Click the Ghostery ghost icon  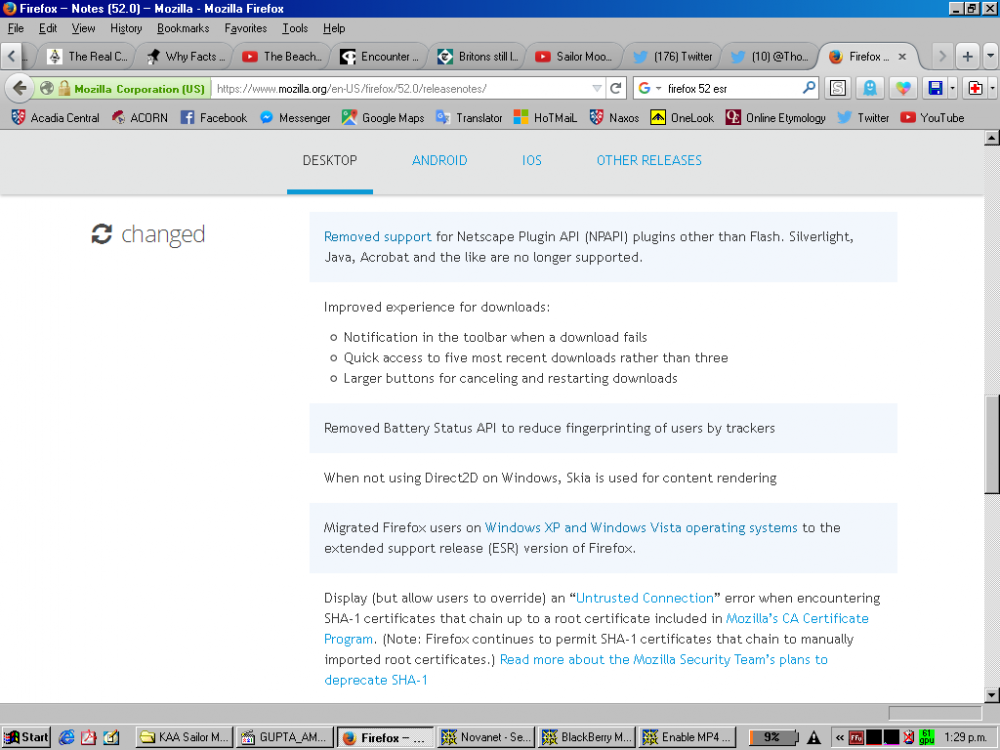pyautogui.click(x=869, y=88)
